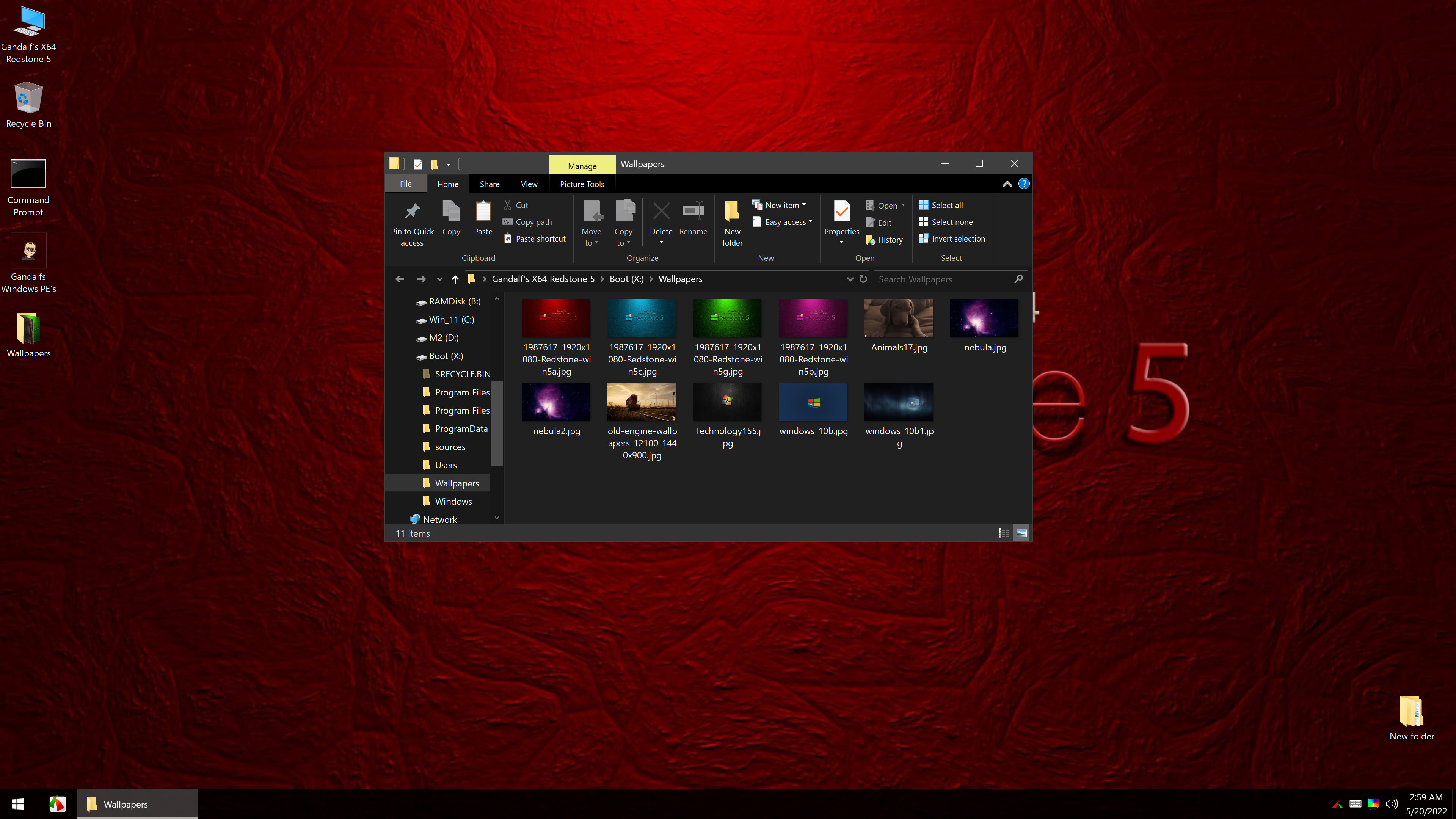Open Customize Quick Access Toolbar dropdown
1456x819 pixels.
pyautogui.click(x=449, y=165)
